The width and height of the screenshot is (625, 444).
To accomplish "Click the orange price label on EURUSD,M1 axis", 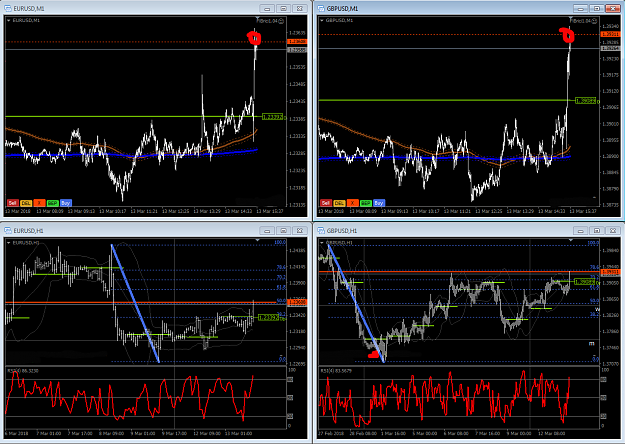I will point(297,41).
